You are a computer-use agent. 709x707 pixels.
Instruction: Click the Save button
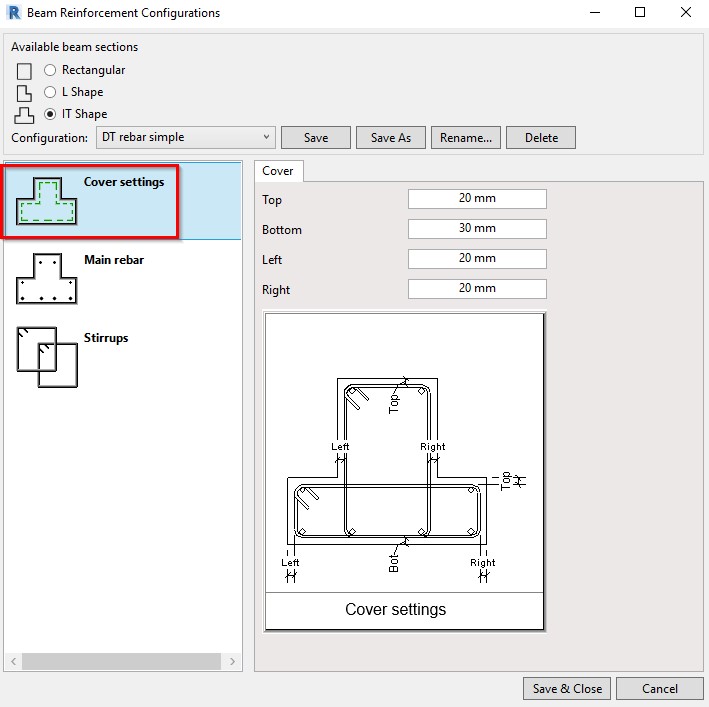click(x=316, y=137)
